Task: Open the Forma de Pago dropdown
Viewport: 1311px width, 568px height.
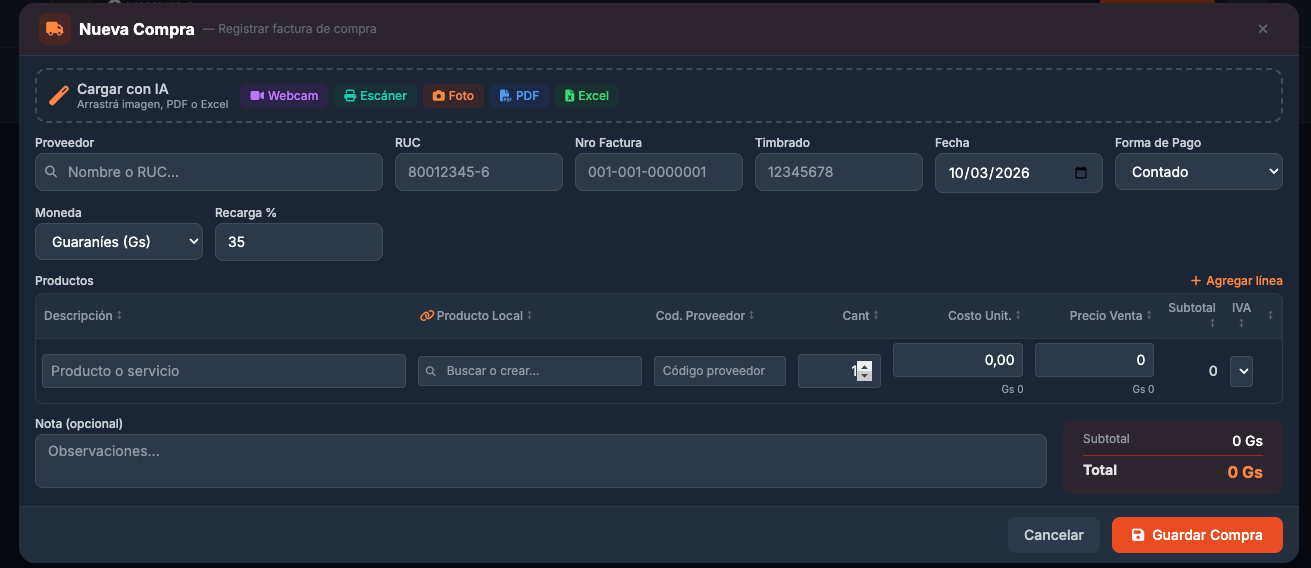Action: pos(1198,172)
